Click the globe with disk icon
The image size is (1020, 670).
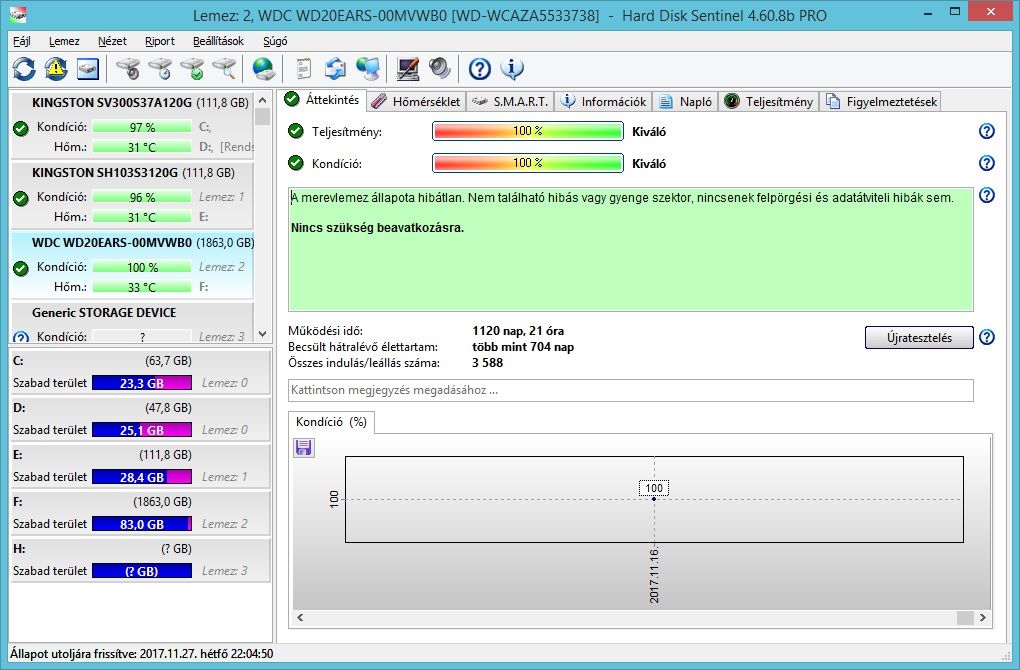[263, 68]
